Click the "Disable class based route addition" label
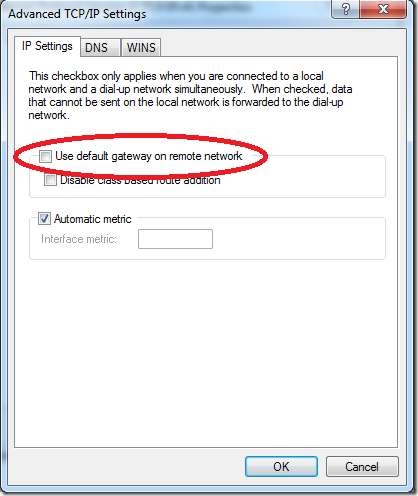 coord(140,180)
